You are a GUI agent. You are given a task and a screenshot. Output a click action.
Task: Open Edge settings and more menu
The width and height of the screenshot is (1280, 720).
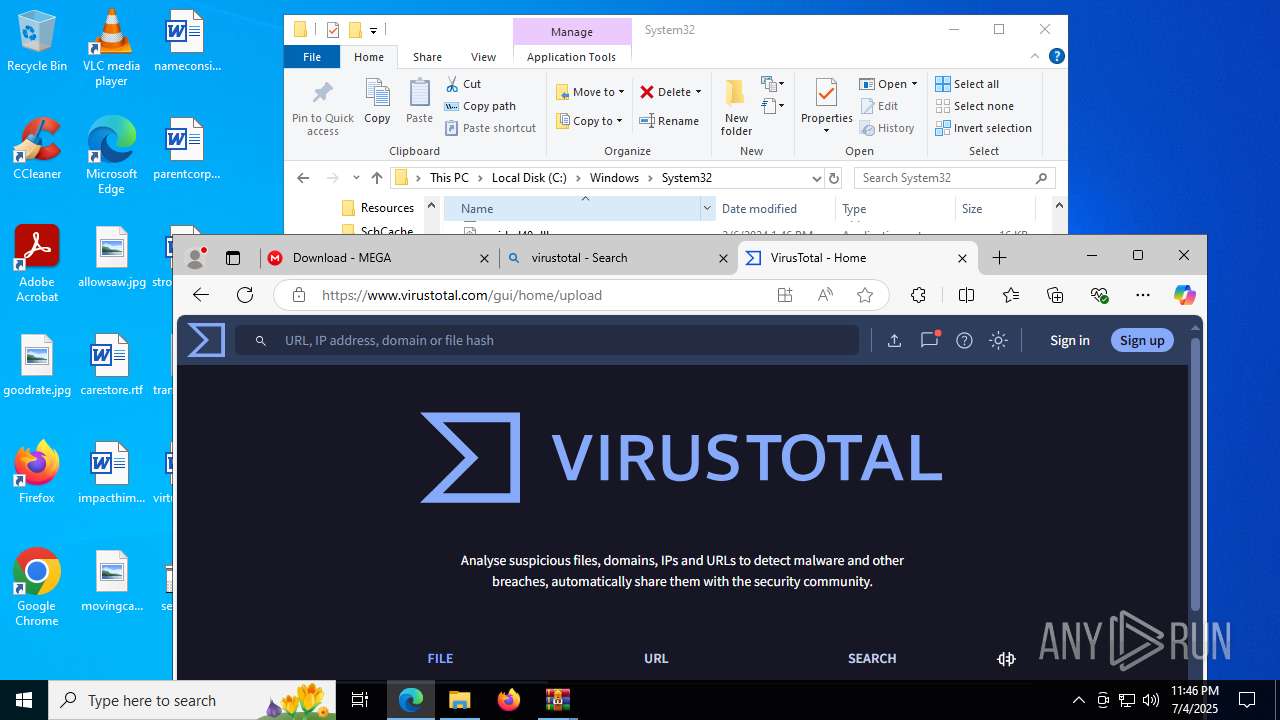coord(1143,295)
